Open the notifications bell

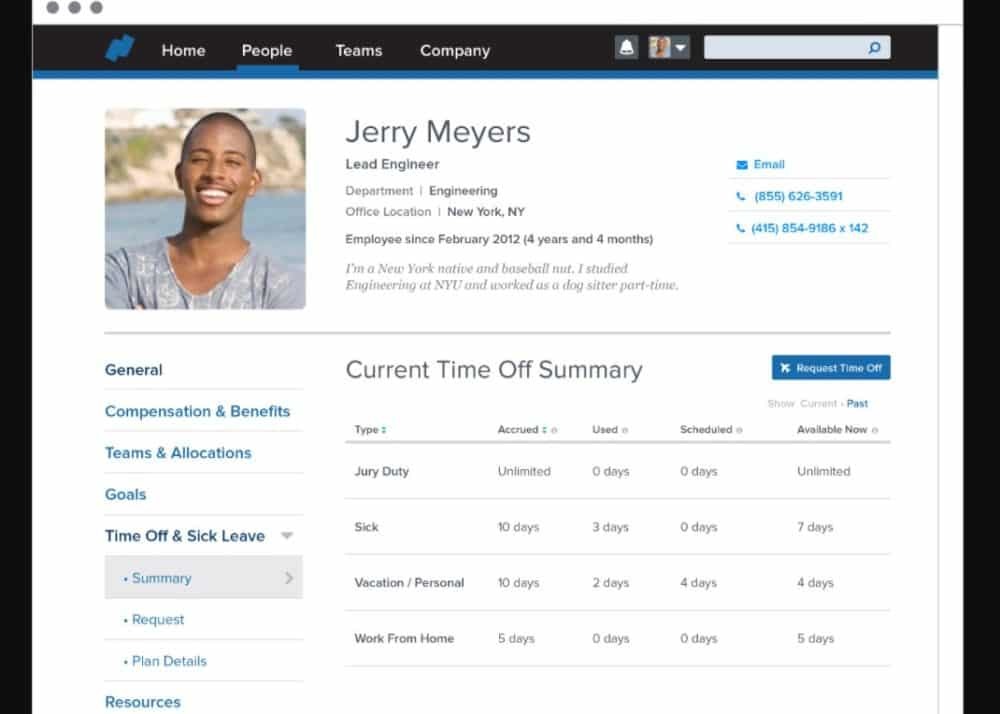(626, 48)
